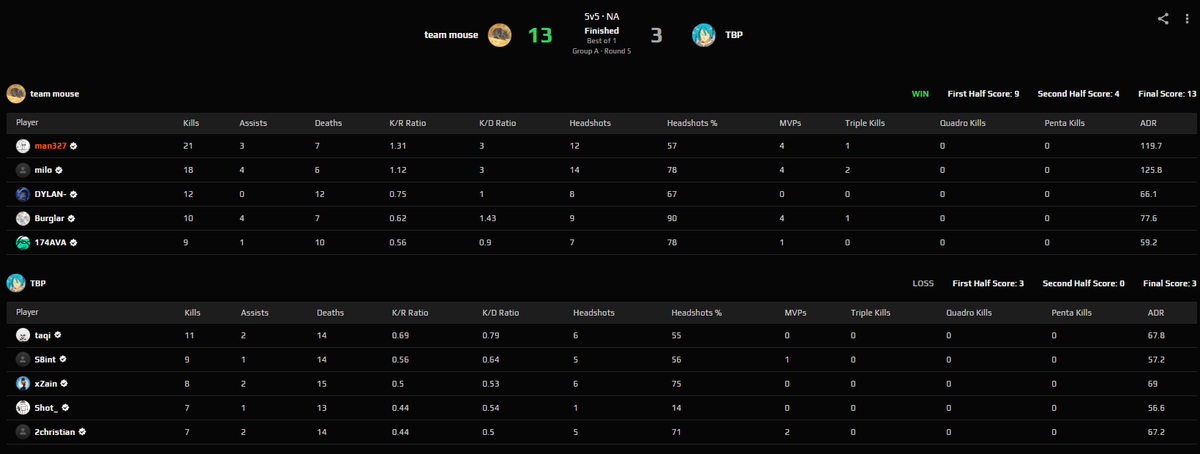Click TBP score 3 in header

pyautogui.click(x=656, y=35)
